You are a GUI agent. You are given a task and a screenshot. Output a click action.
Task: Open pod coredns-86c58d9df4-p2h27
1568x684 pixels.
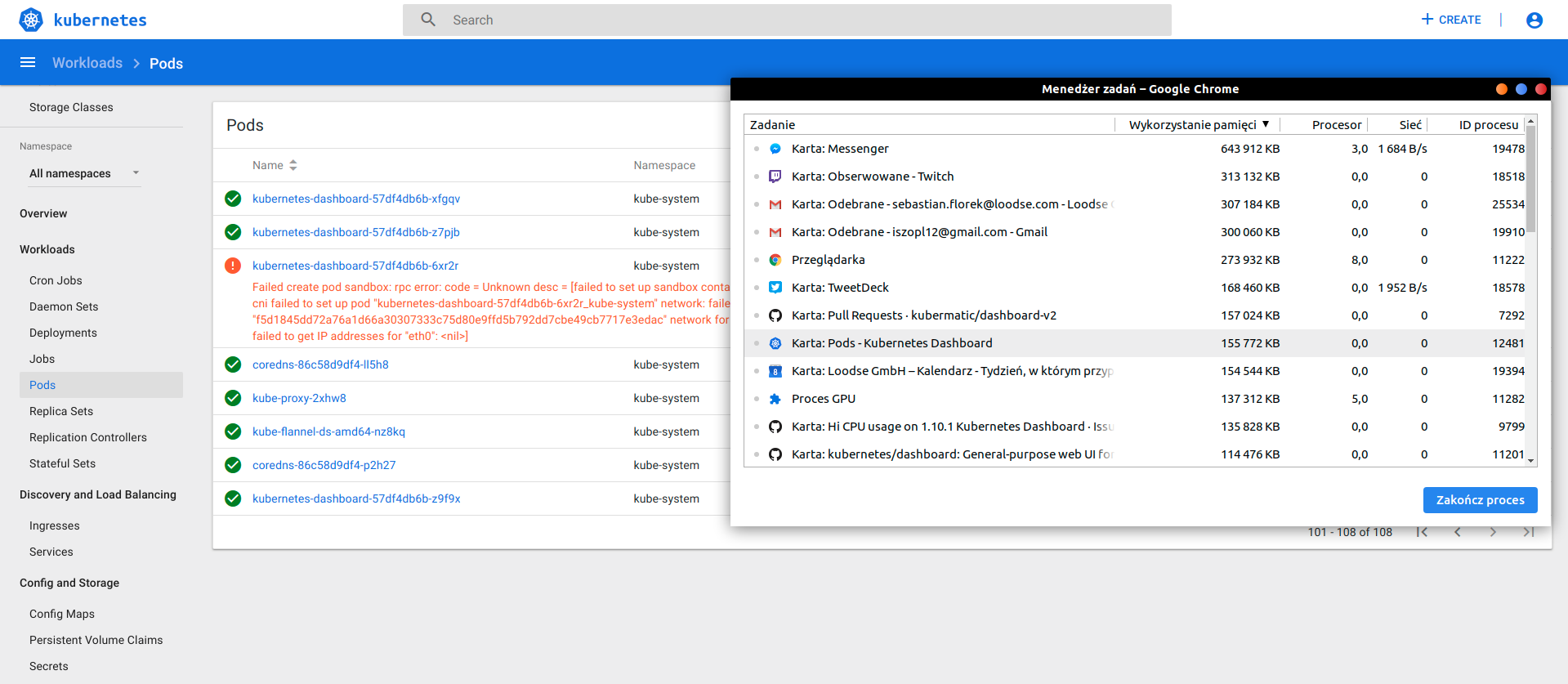(324, 465)
